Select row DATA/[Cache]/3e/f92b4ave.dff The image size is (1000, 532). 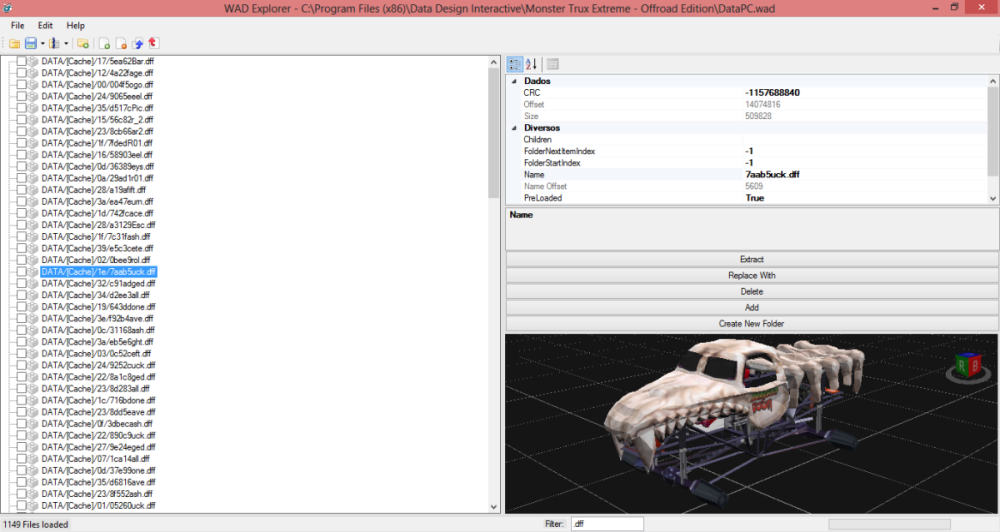click(x=98, y=318)
